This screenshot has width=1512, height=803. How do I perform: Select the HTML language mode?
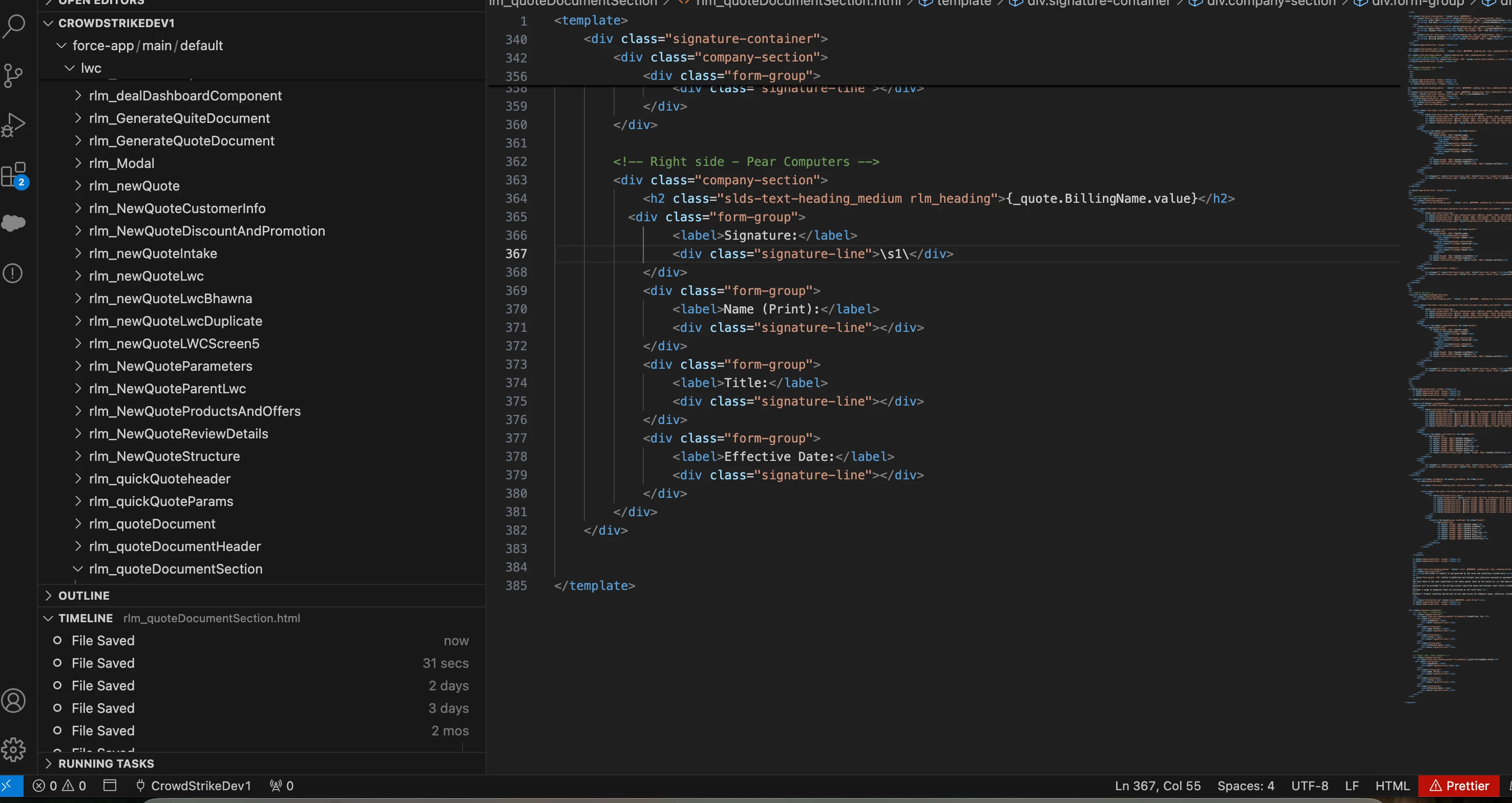1392,786
